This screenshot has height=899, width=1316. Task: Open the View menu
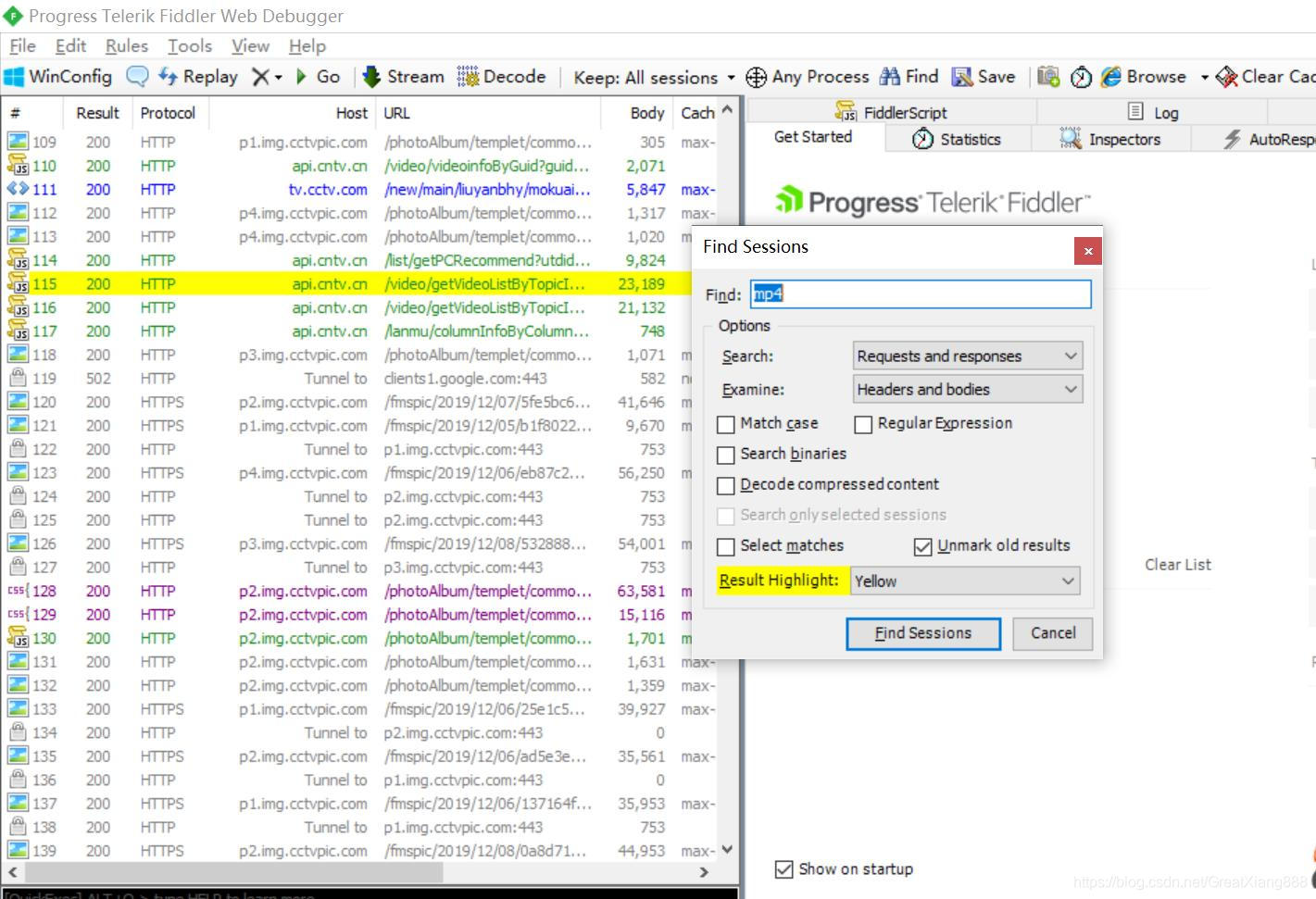point(250,45)
